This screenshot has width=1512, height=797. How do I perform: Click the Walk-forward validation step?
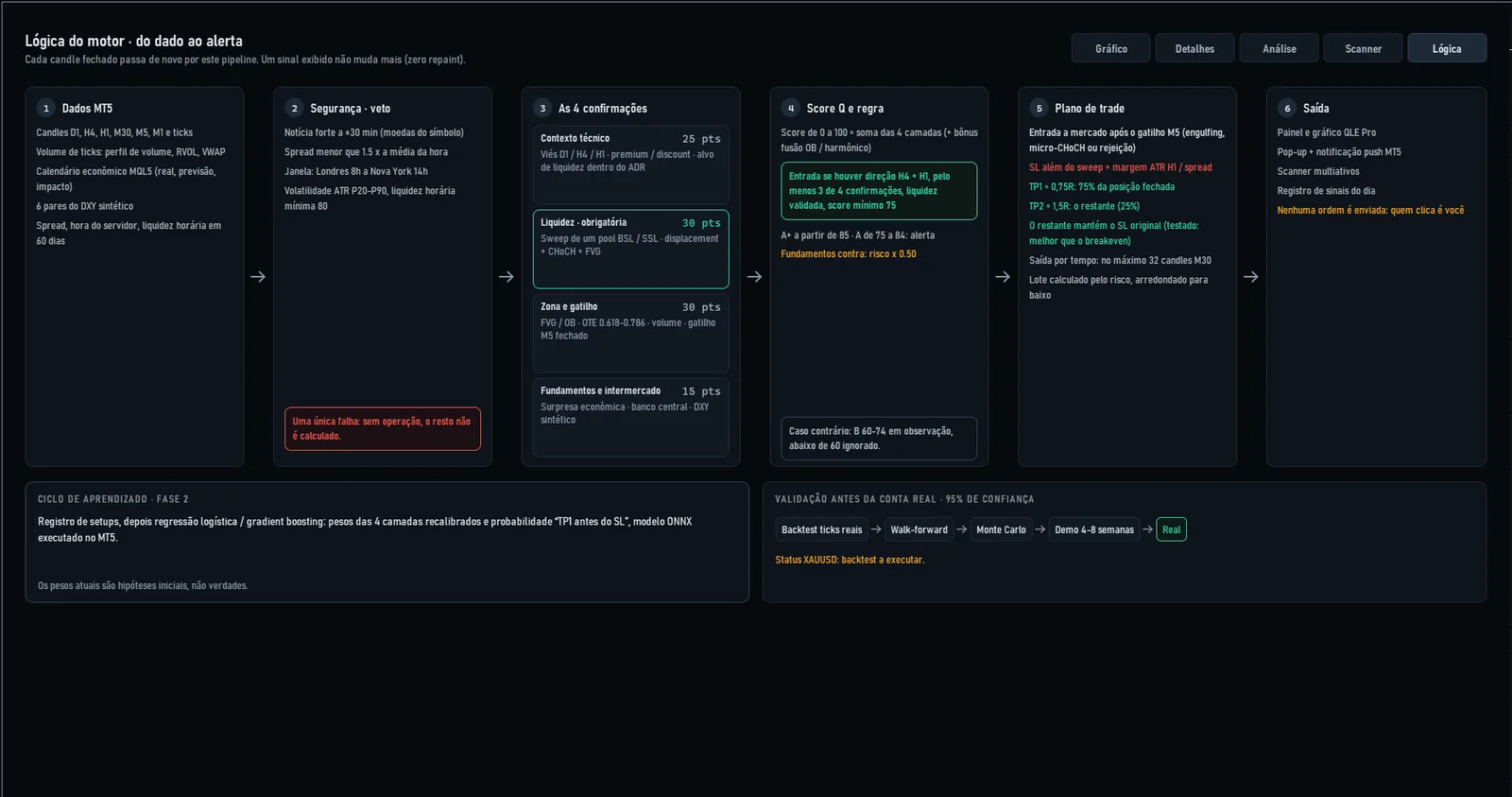(919, 529)
